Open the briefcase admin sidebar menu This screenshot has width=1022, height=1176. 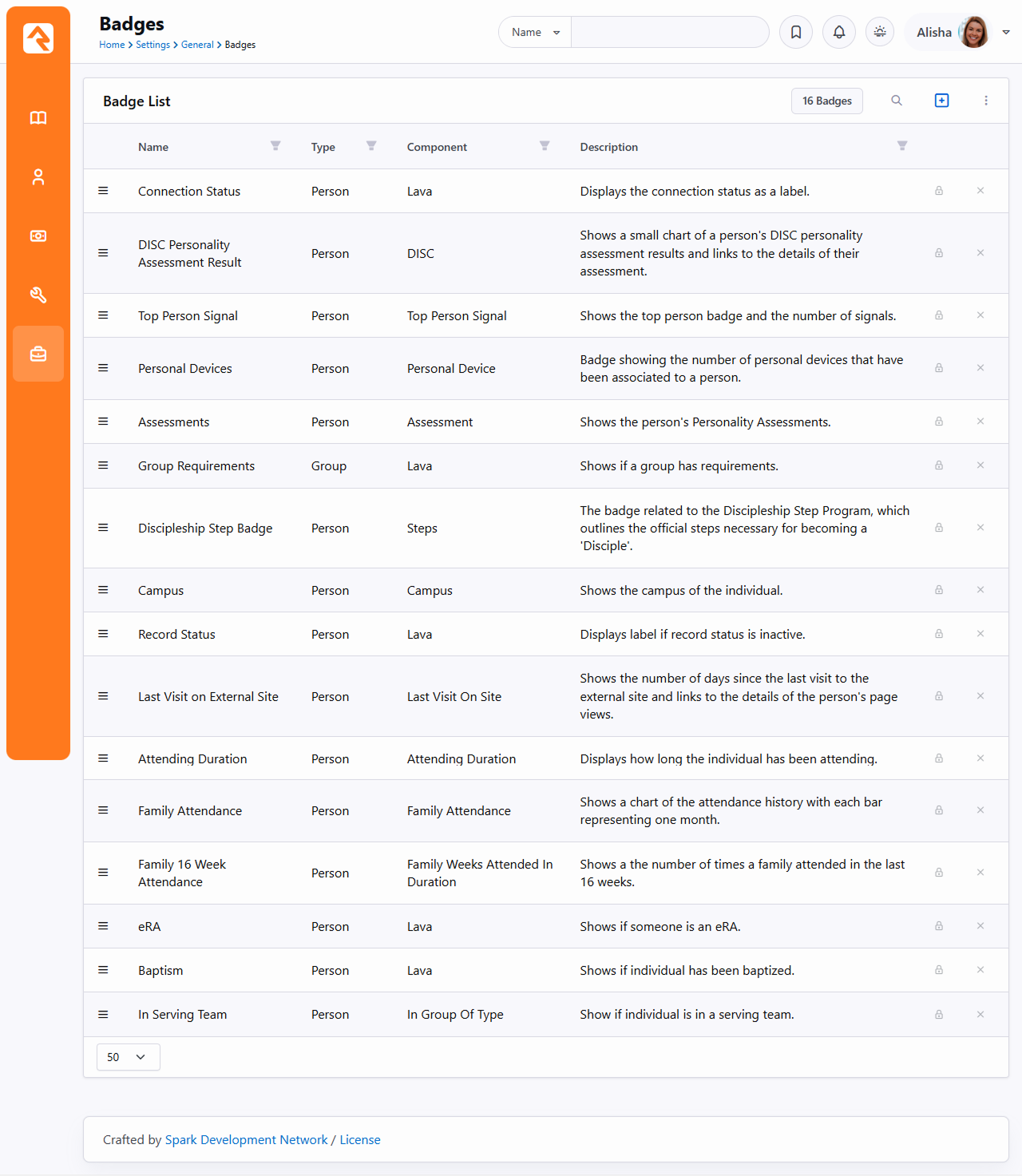38,354
